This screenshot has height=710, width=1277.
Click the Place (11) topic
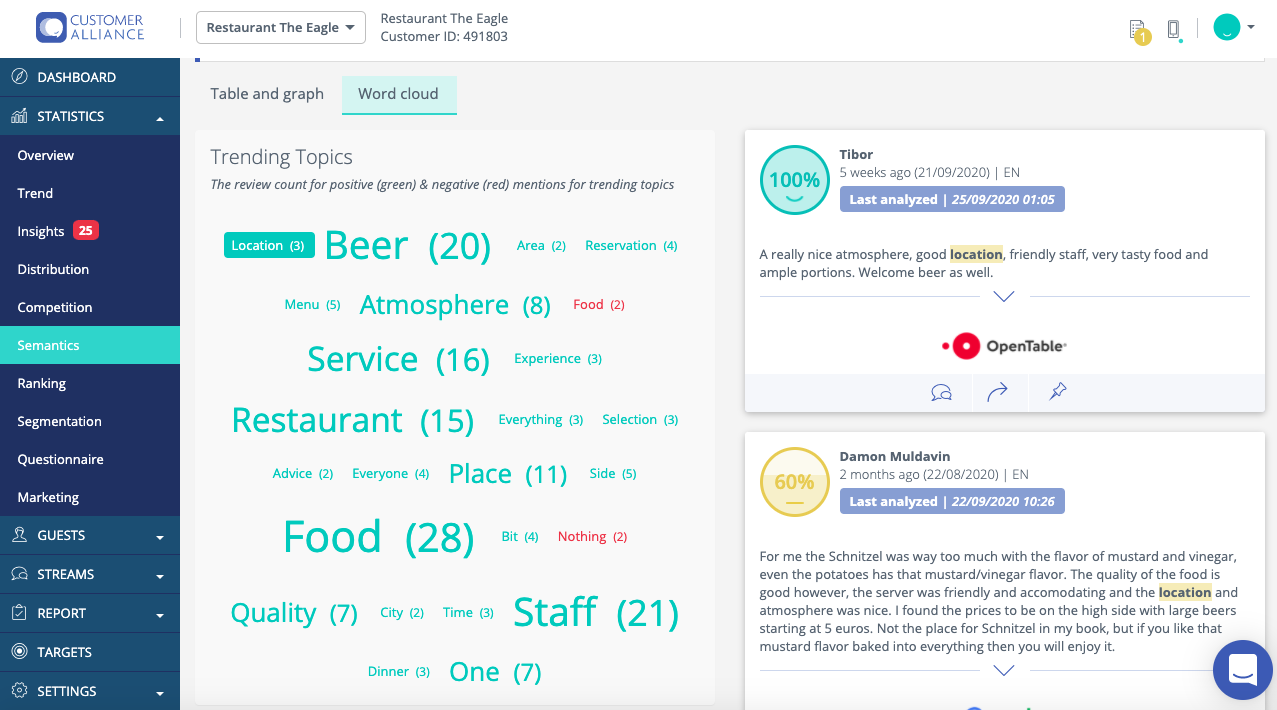[x=508, y=474]
